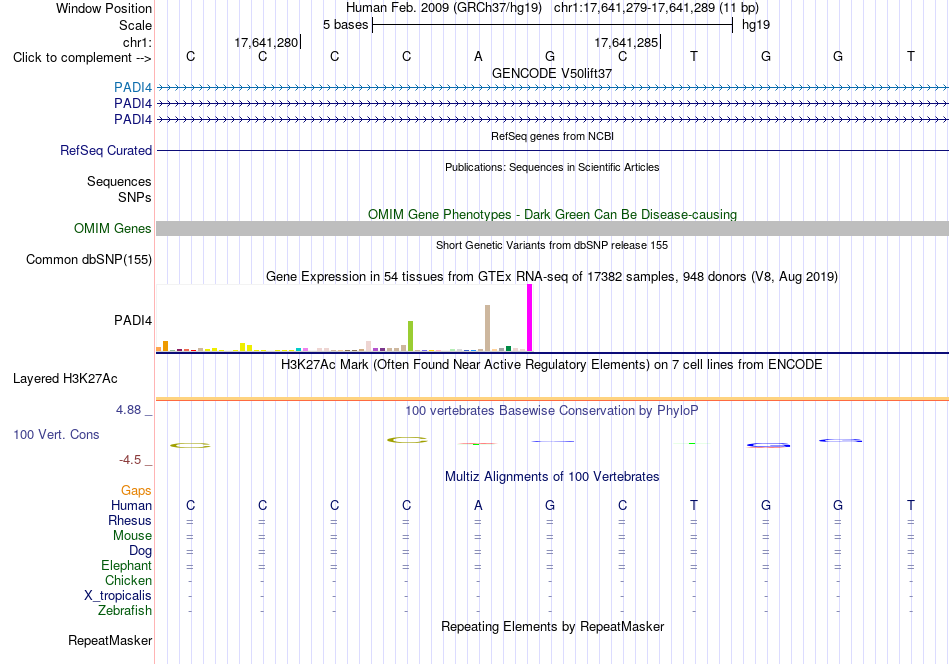Click the 'Click to complement -->' label
The height and width of the screenshot is (664, 950).
[x=82, y=58]
